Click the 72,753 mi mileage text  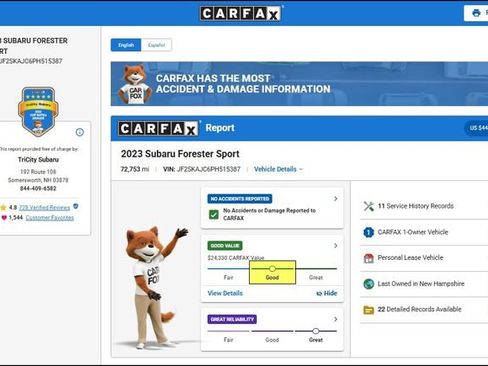click(135, 169)
